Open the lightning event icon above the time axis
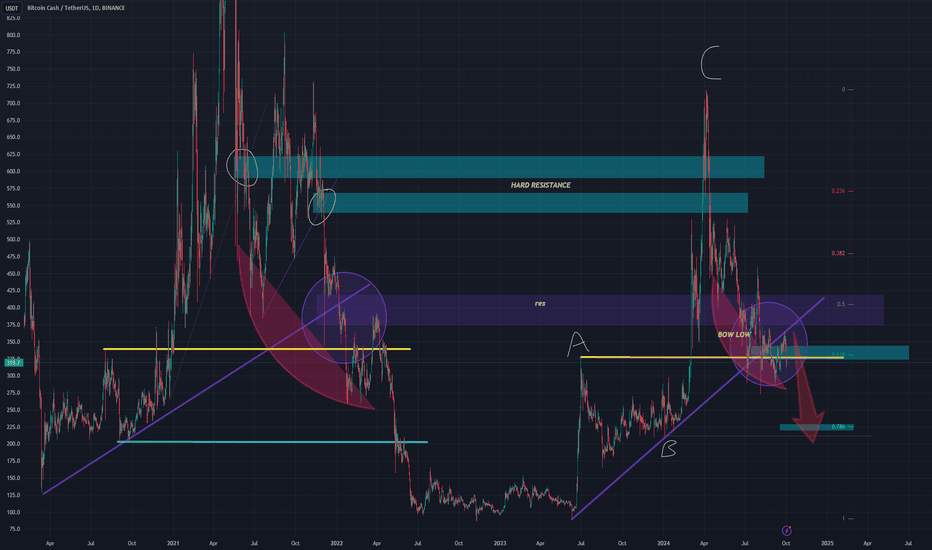The width and height of the screenshot is (932, 550). click(x=786, y=530)
